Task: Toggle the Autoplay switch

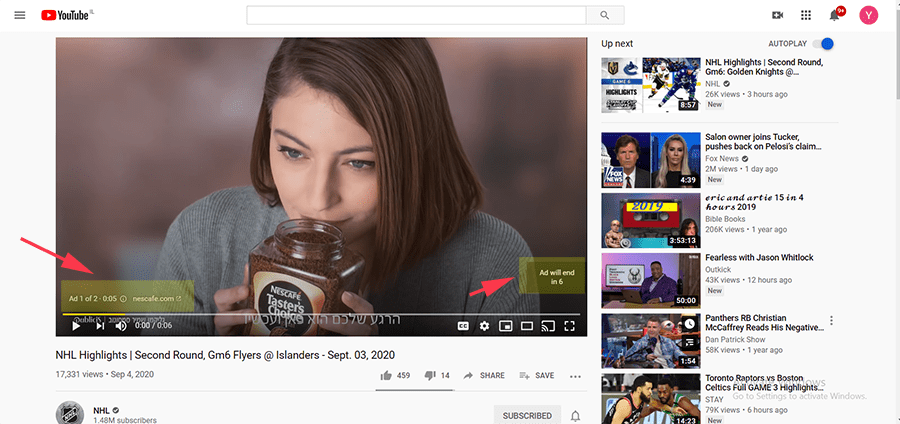Action: 824,44
